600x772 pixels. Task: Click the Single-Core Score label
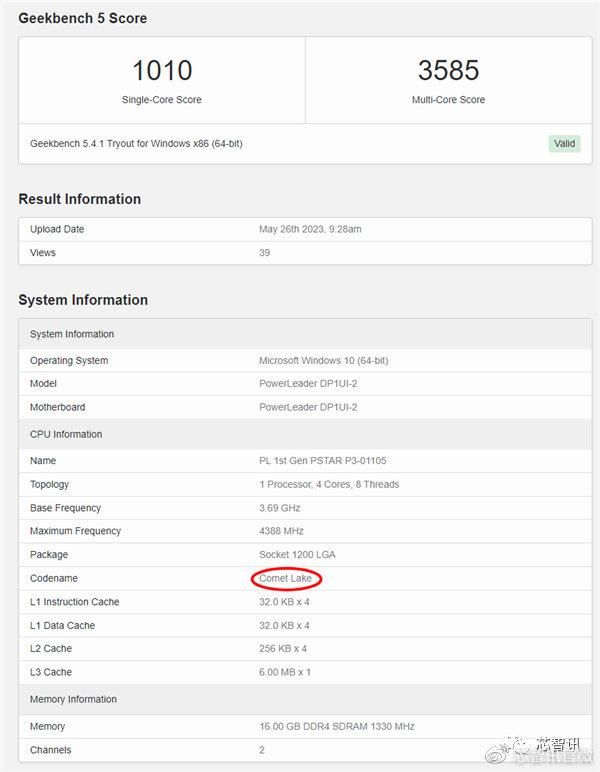162,100
